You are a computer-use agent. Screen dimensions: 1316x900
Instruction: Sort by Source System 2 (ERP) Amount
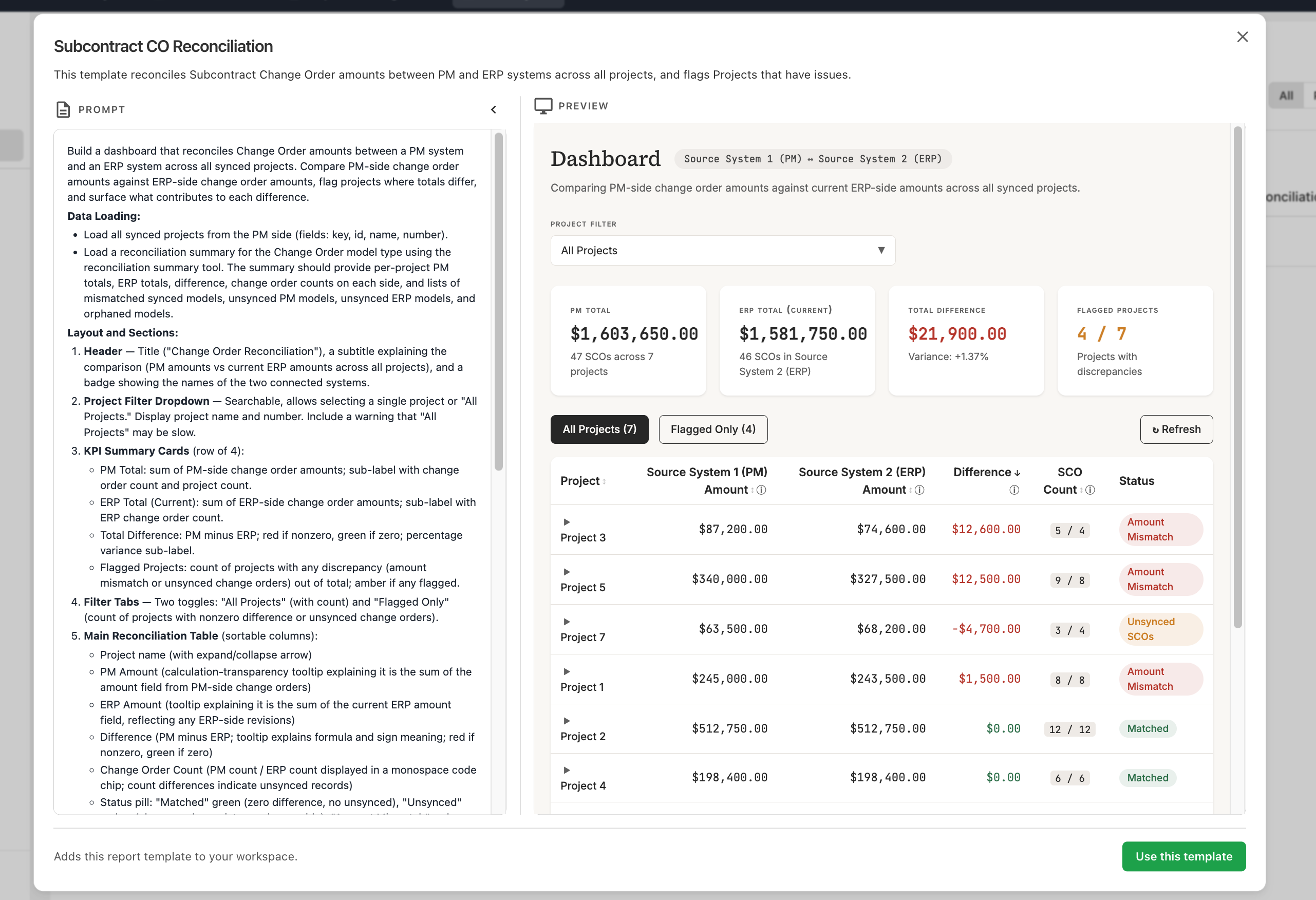(x=862, y=481)
